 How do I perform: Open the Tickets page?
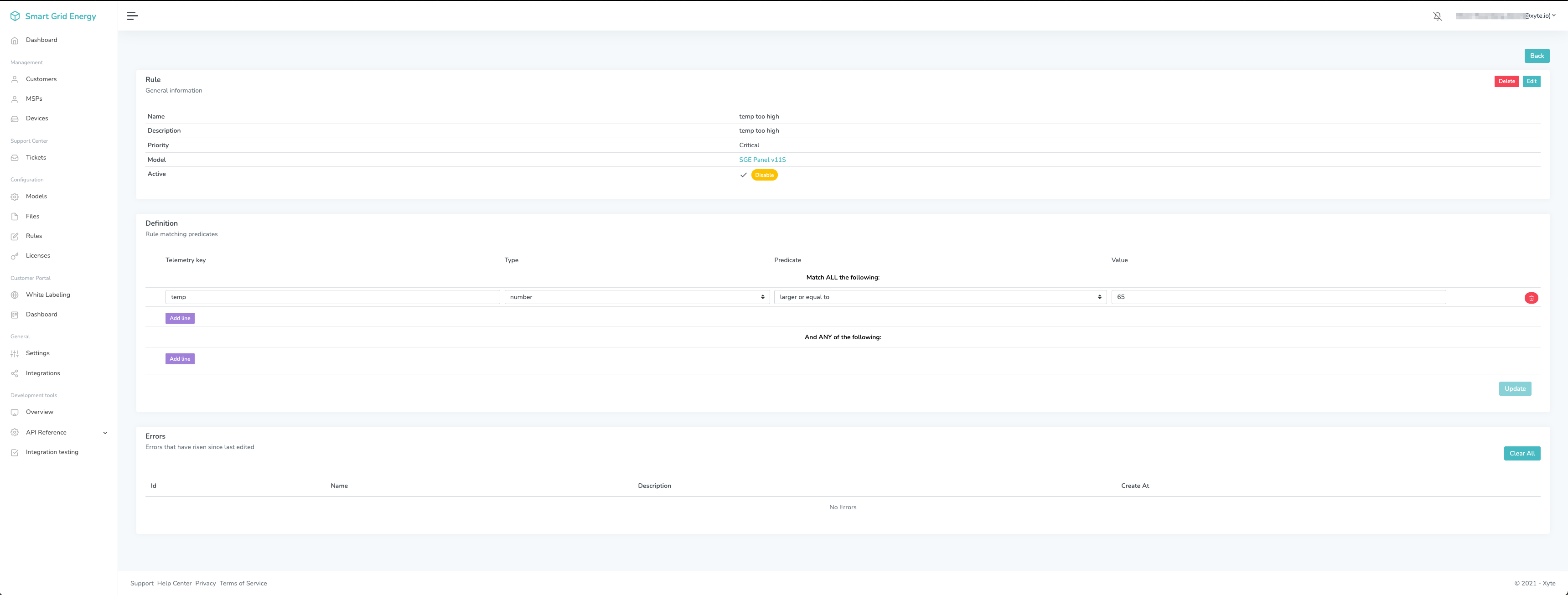coord(36,158)
